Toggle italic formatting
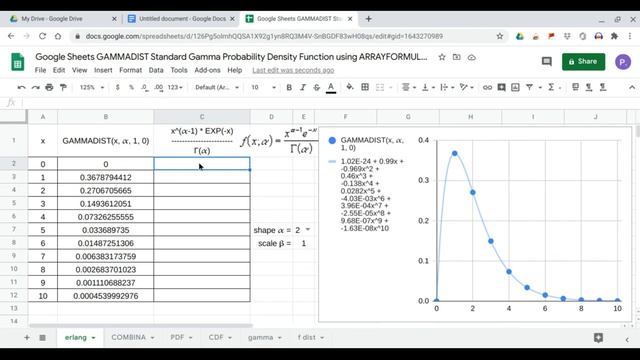640x360 pixels. 303,87
